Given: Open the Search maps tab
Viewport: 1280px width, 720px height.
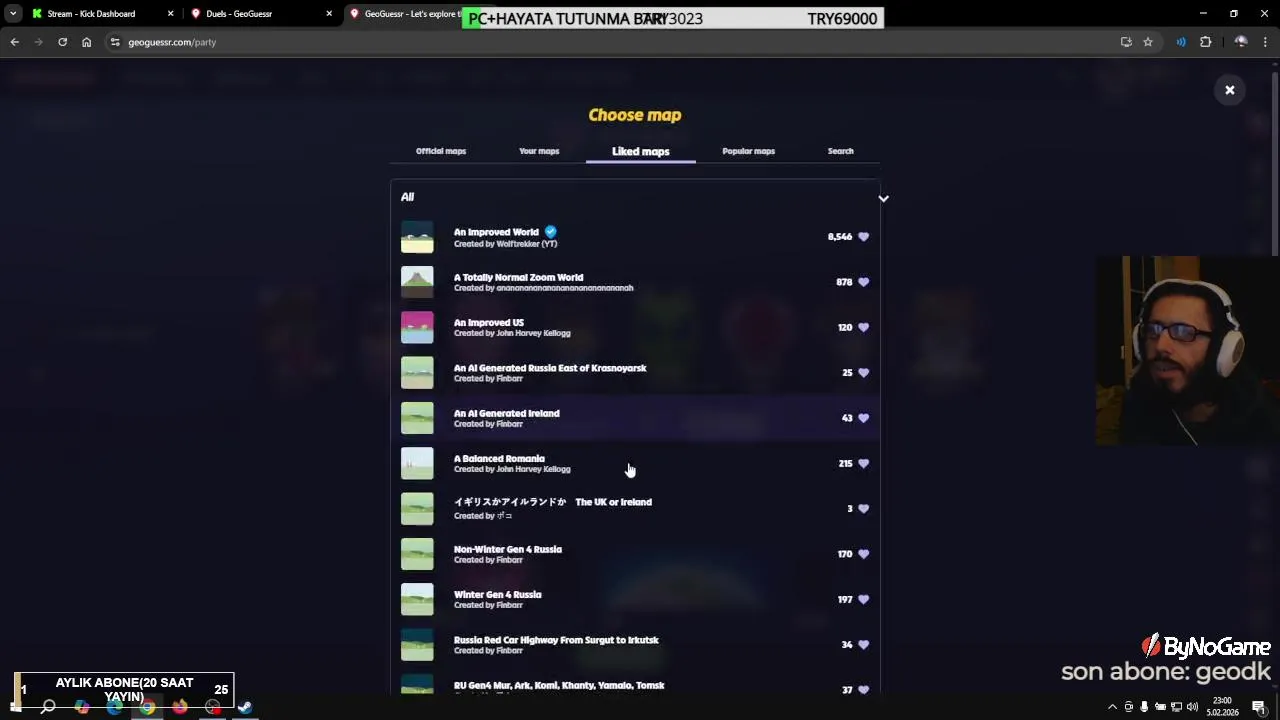Looking at the screenshot, I should (x=840, y=151).
